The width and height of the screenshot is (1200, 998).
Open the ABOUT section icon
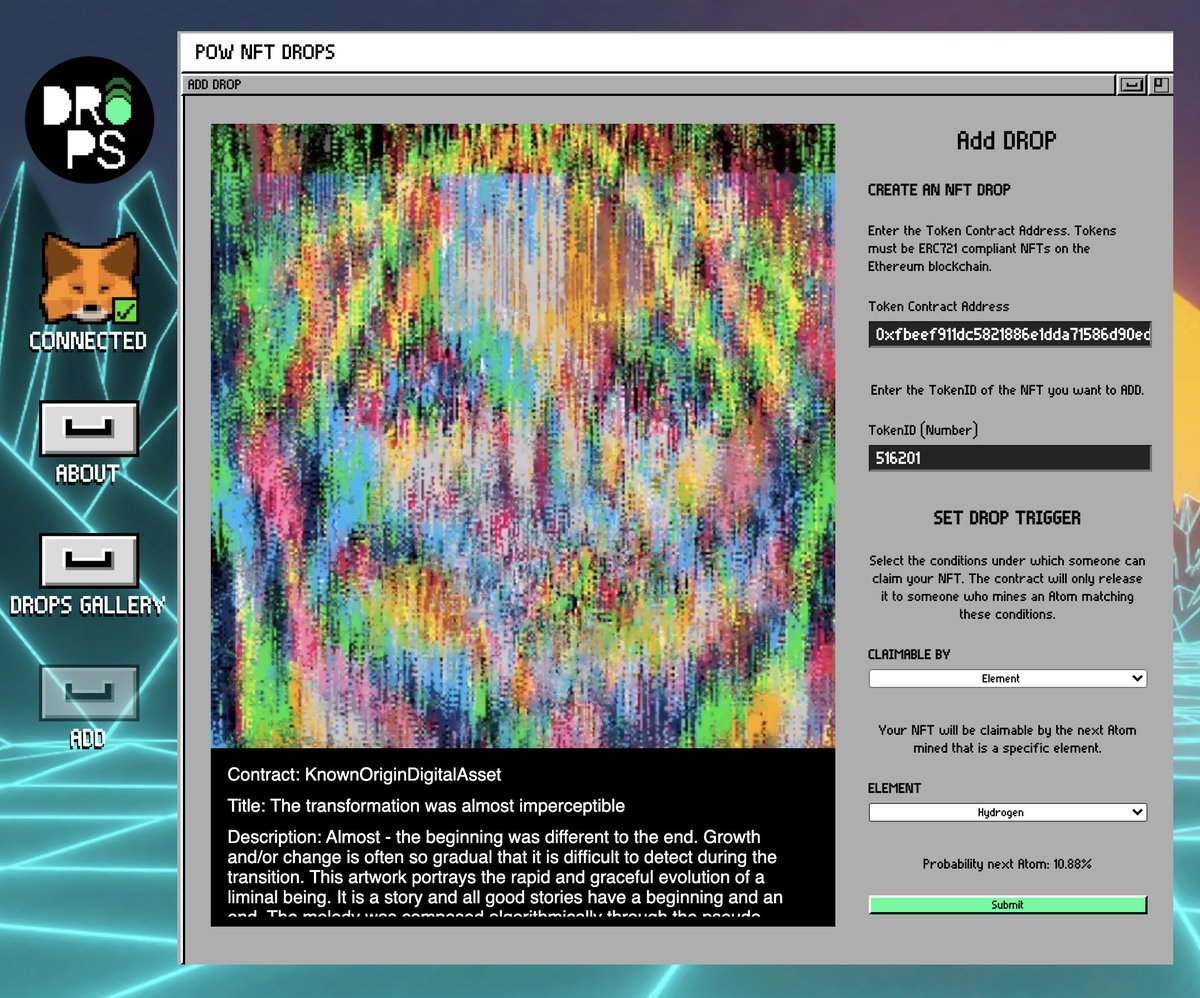[88, 428]
